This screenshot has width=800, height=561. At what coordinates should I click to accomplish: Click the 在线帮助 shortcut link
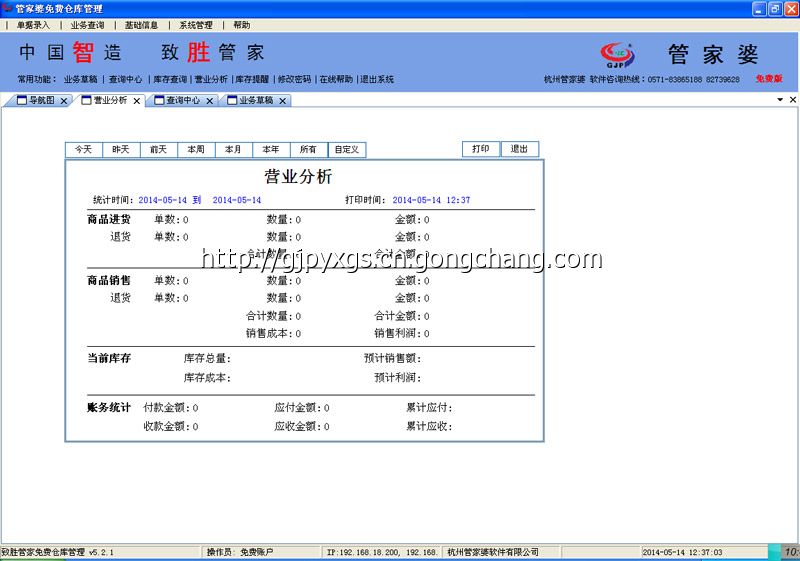(x=336, y=79)
